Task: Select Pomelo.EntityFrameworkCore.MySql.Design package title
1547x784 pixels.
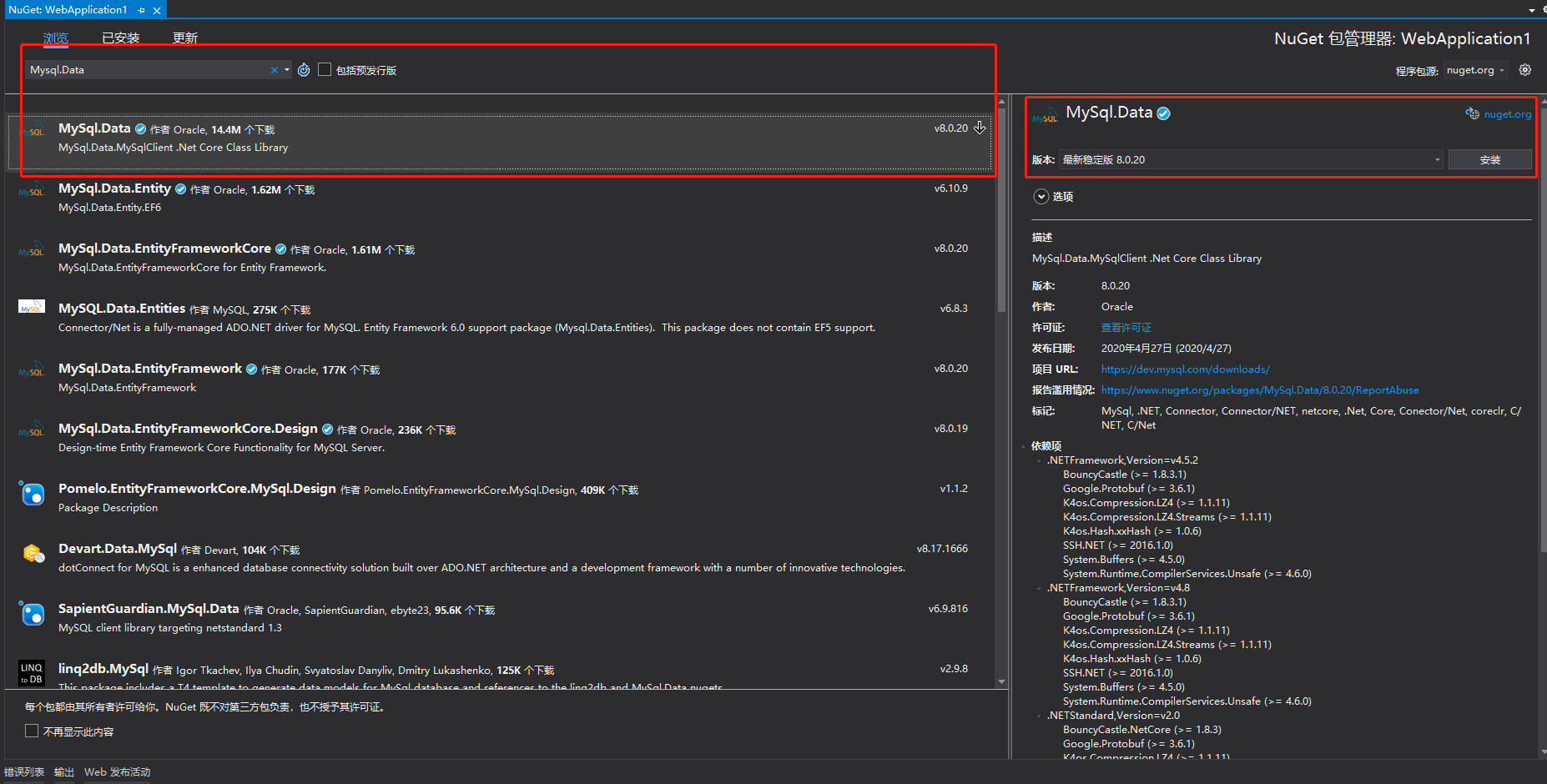Action: pyautogui.click(x=197, y=489)
